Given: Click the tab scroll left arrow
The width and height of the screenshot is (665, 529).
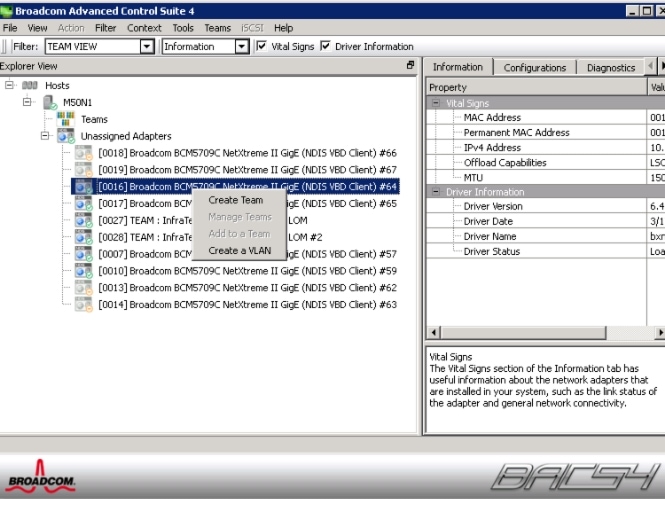Looking at the screenshot, I should (650, 66).
